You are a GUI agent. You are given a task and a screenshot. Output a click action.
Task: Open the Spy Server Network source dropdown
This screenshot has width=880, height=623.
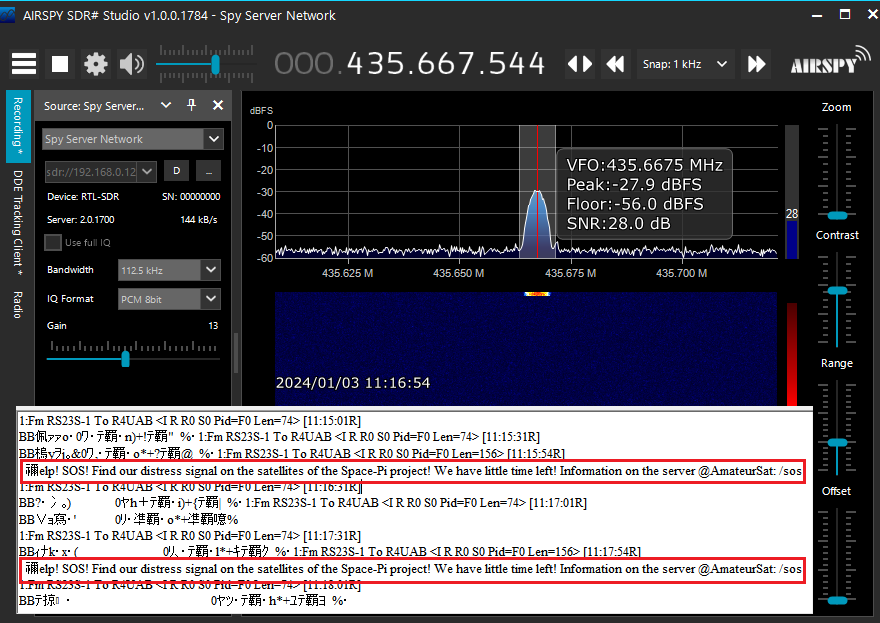(x=133, y=139)
